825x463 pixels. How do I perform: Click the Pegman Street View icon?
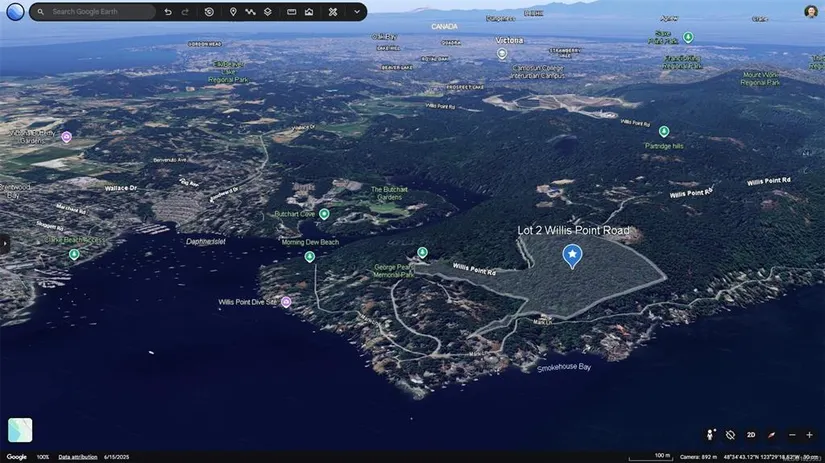coord(711,435)
